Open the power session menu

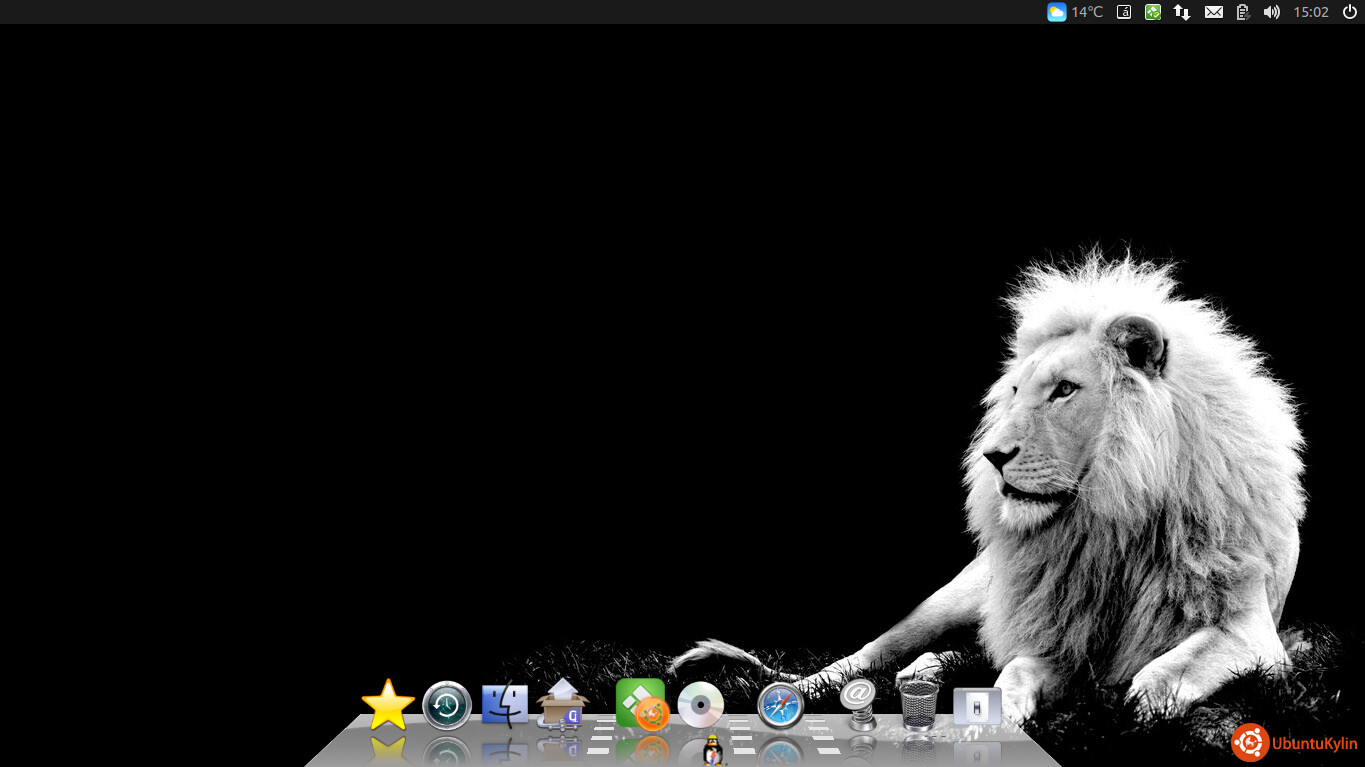[1349, 12]
